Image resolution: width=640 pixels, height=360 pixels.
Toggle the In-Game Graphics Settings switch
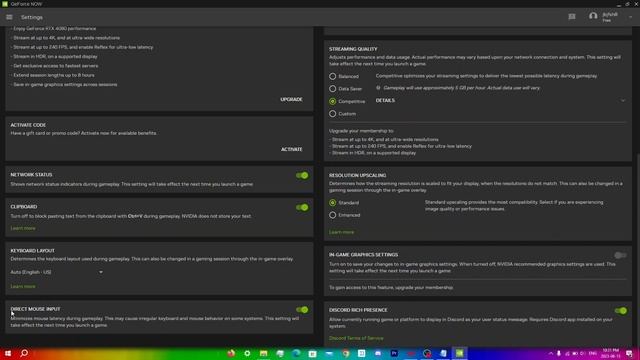[620, 255]
